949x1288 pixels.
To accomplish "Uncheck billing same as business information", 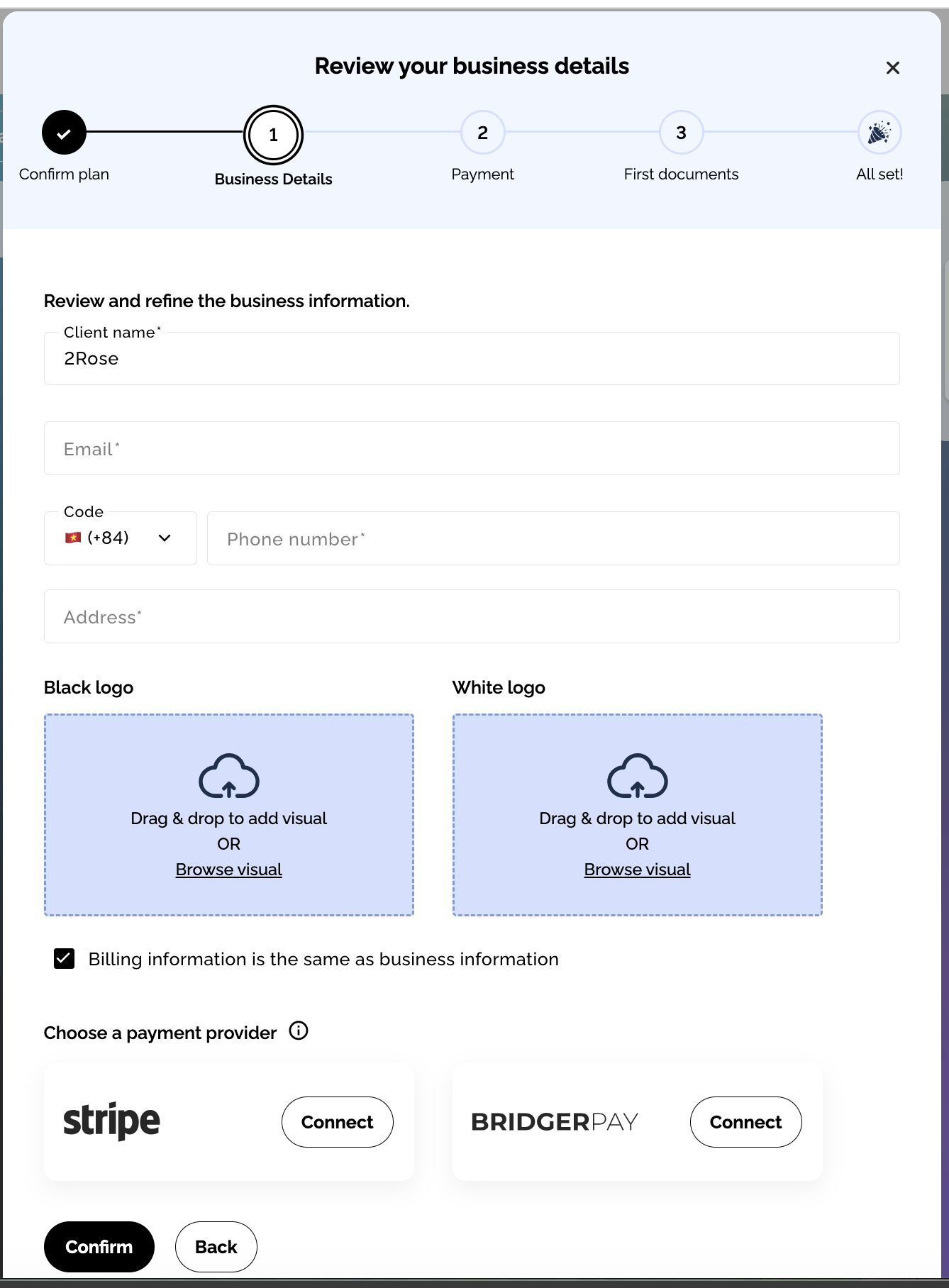I will (65, 959).
